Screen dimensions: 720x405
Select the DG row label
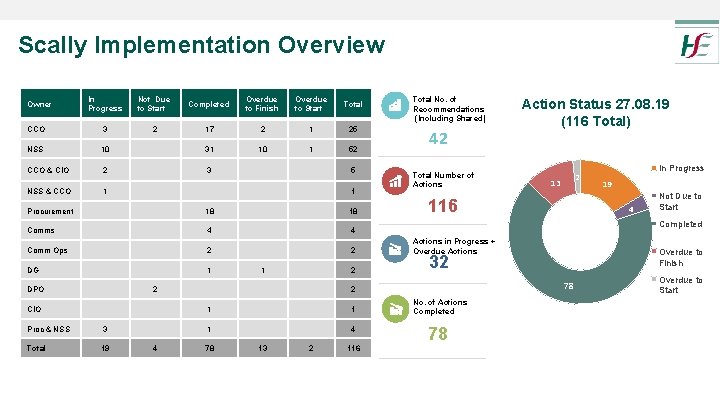click(x=33, y=270)
